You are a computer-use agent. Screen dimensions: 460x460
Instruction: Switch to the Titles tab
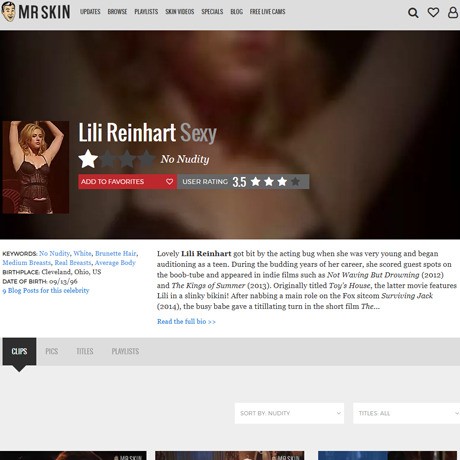click(x=85, y=351)
